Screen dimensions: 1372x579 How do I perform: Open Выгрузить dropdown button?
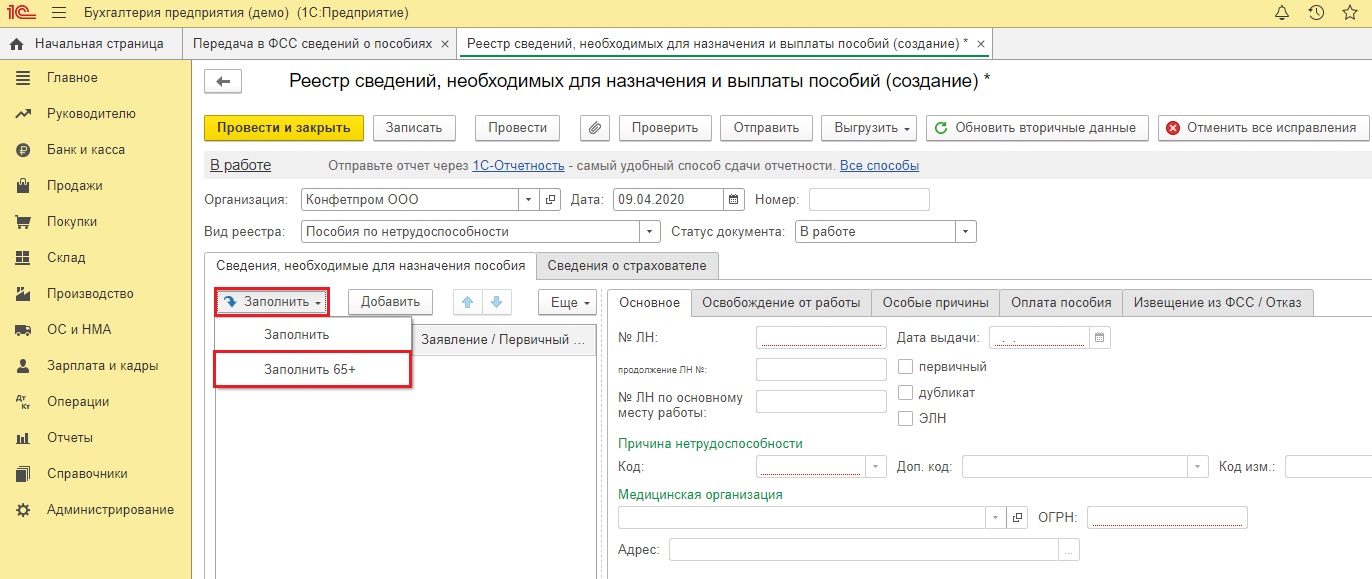869,128
